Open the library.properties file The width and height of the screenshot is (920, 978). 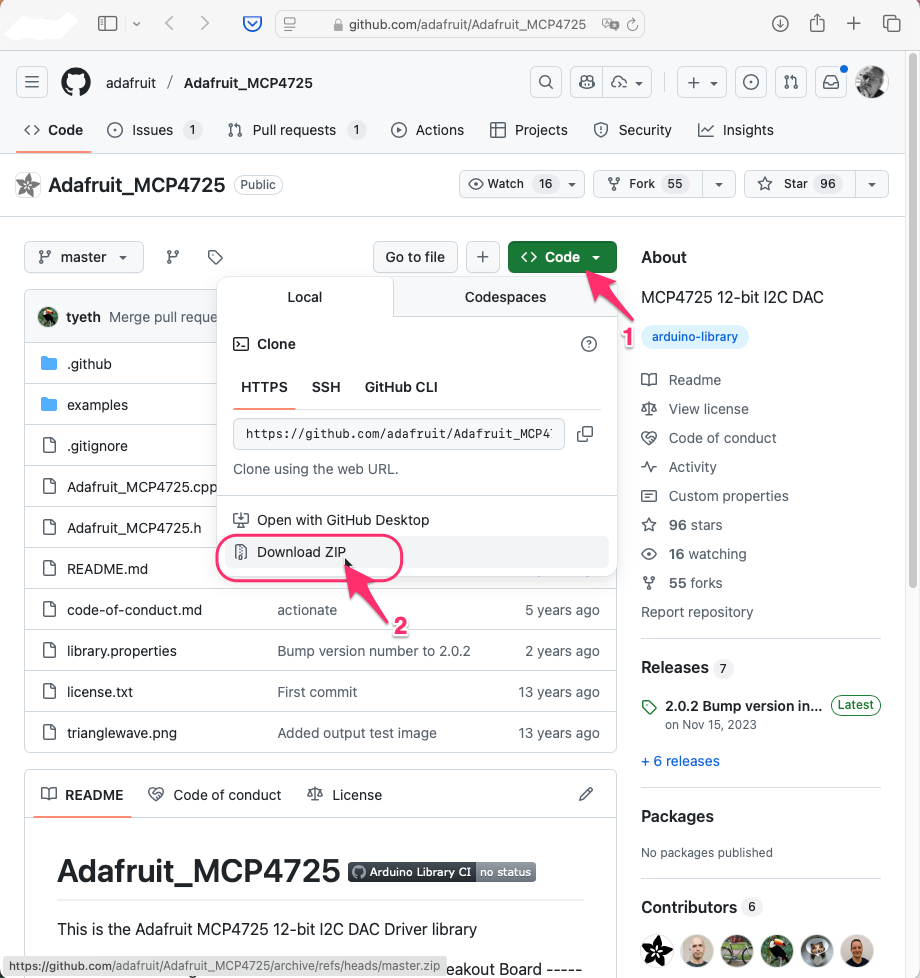pyautogui.click(x=122, y=651)
